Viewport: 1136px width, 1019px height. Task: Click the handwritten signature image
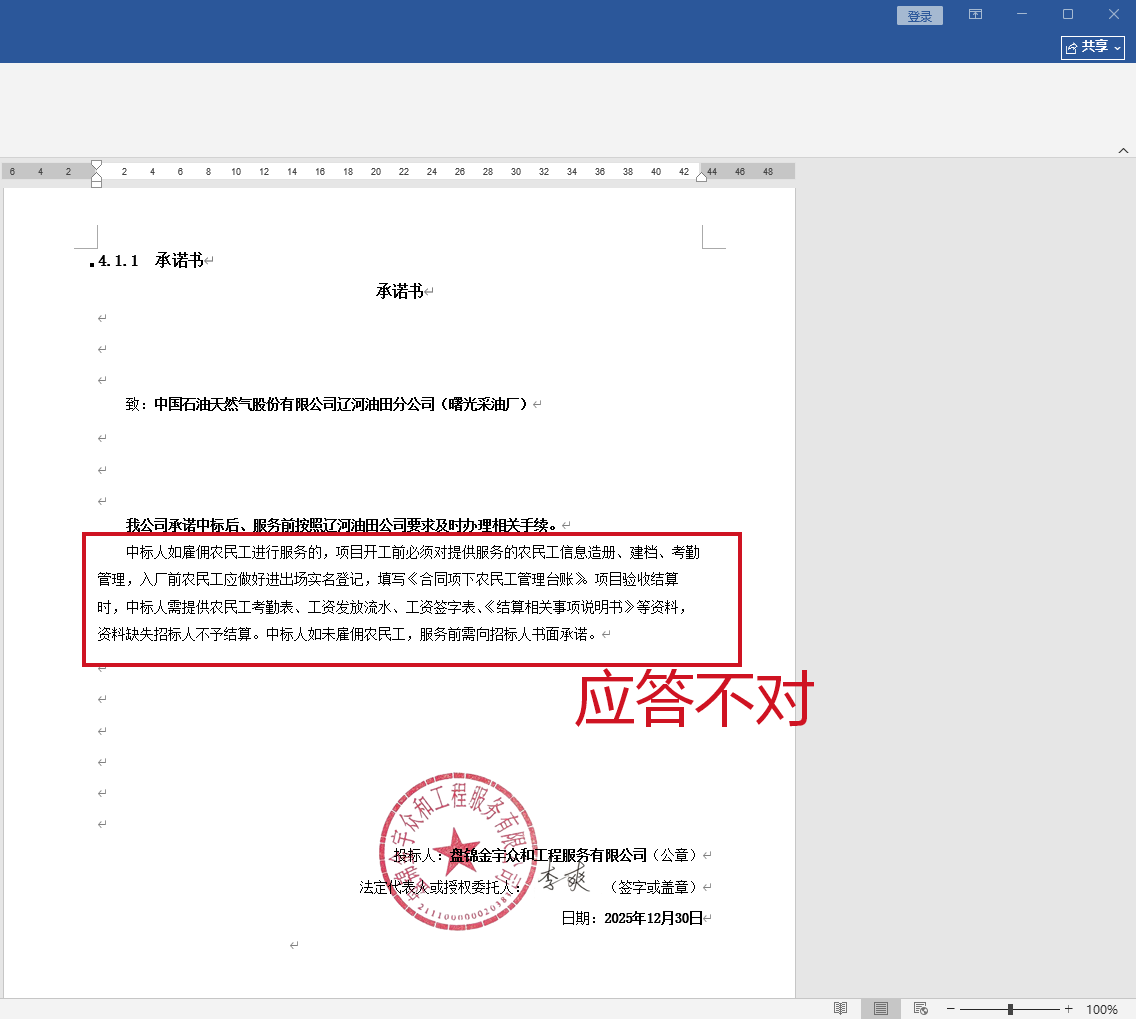coord(564,877)
